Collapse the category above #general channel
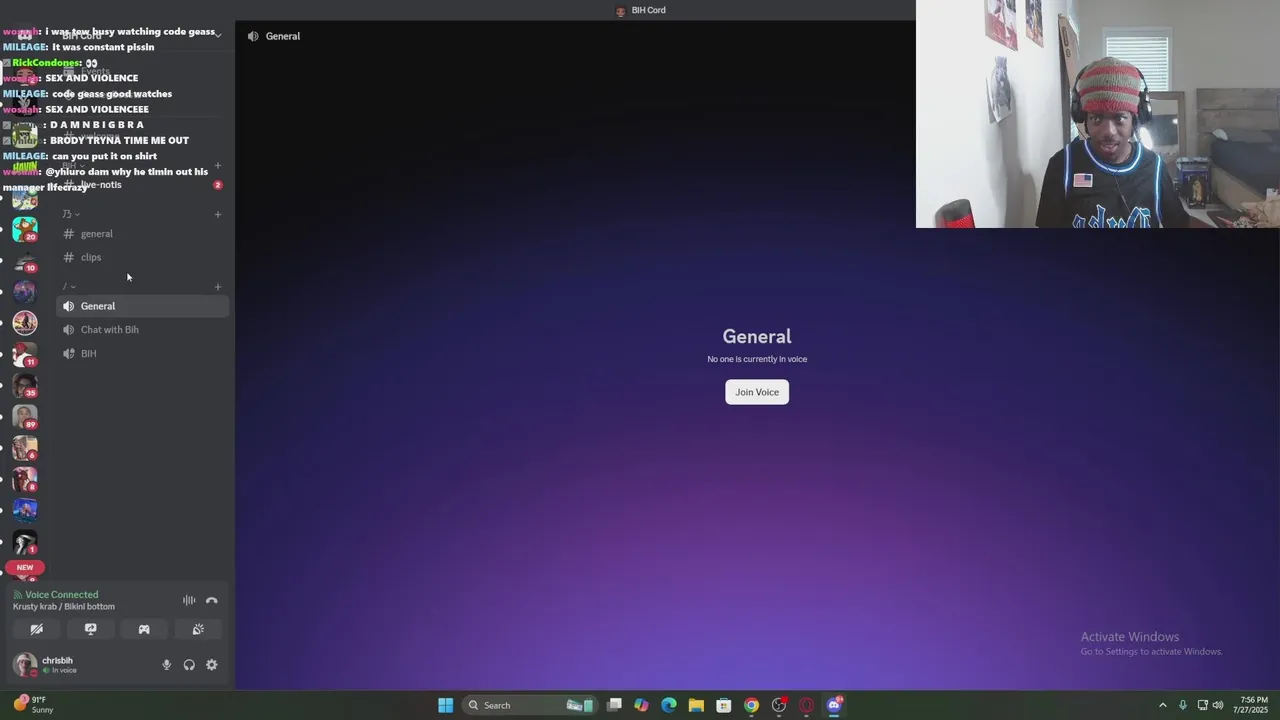 click(x=71, y=214)
